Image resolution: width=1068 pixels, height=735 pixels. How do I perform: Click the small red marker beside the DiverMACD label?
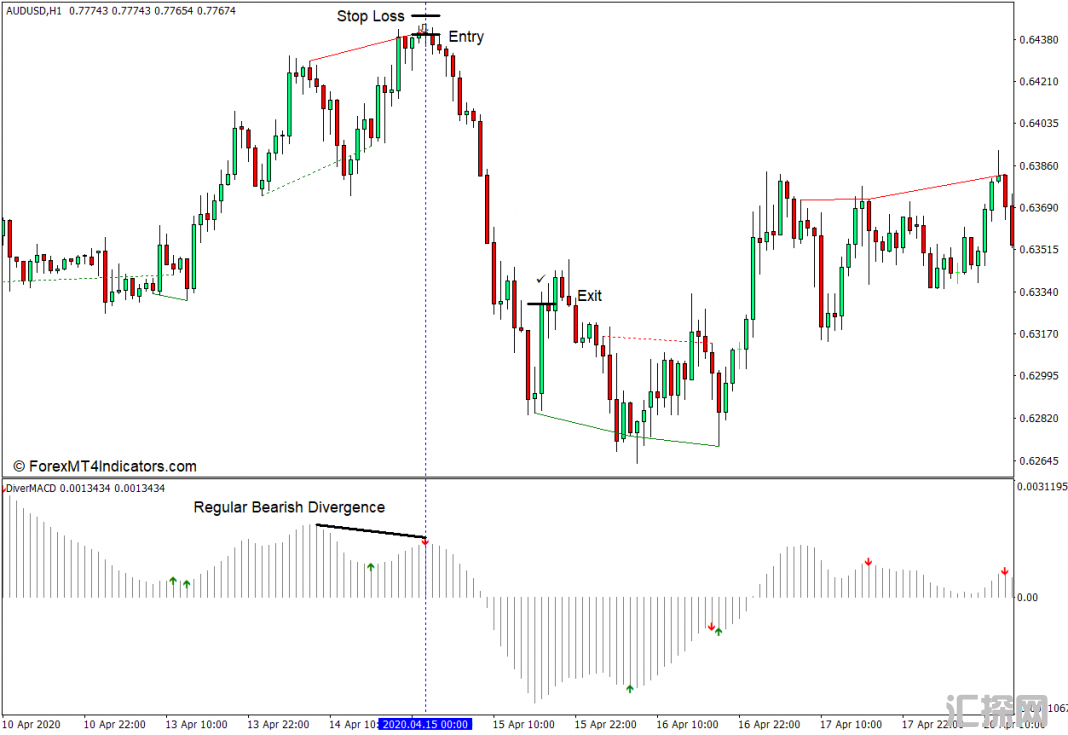point(4,487)
